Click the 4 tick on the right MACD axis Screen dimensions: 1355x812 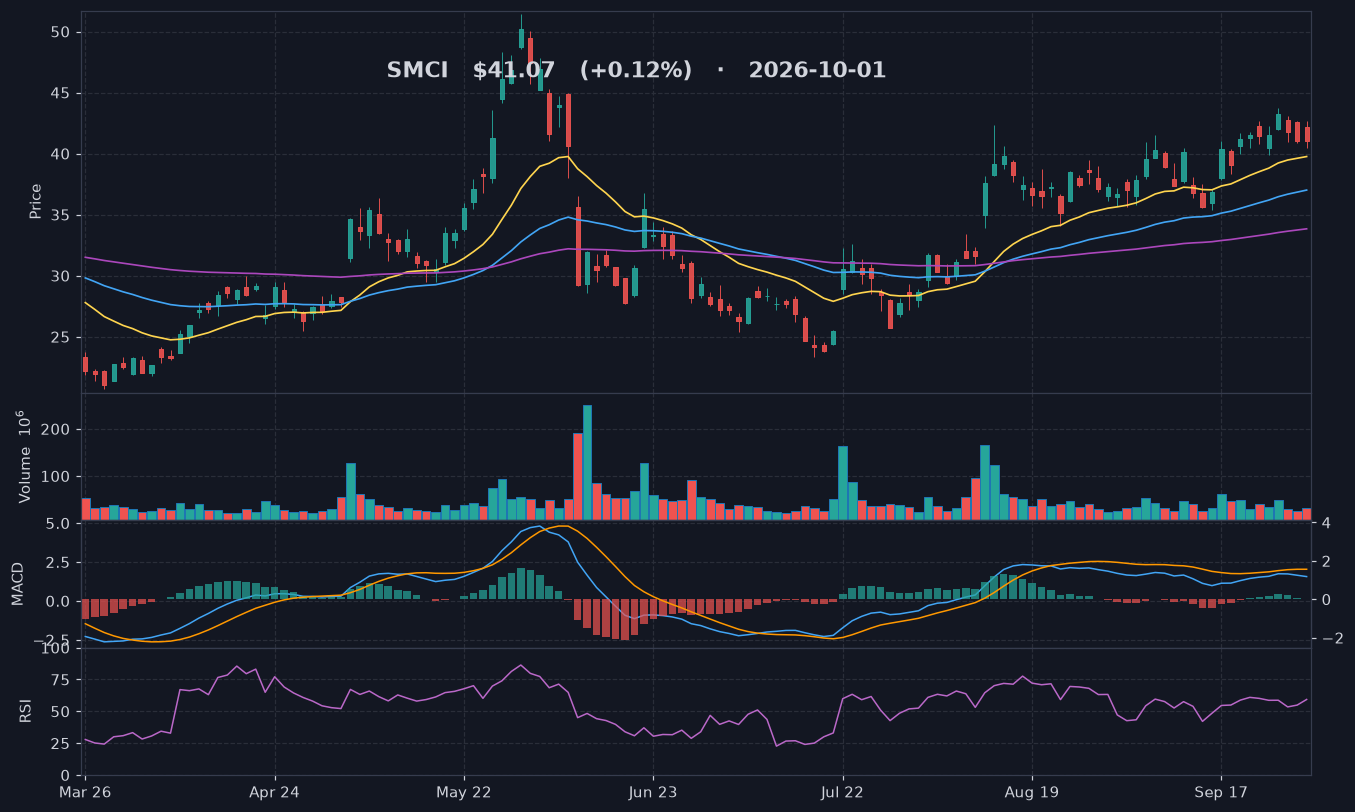(1326, 523)
